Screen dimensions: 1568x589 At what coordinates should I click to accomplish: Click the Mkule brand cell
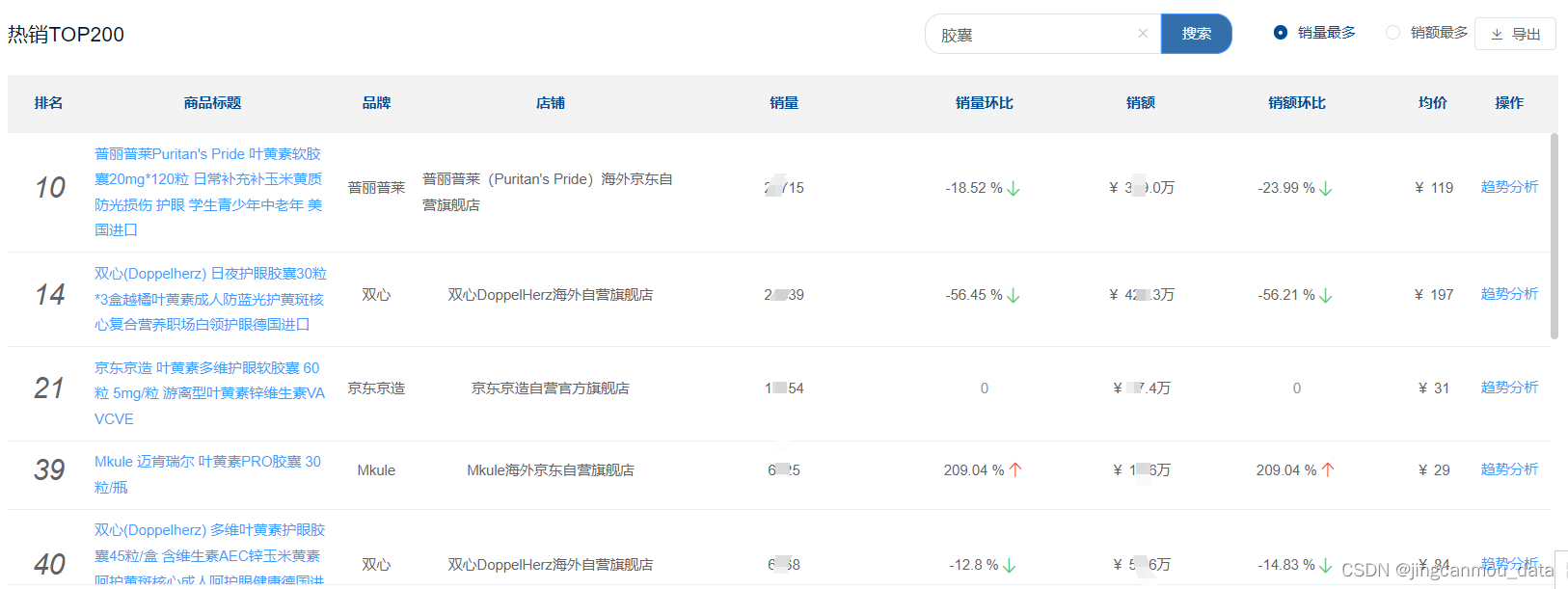376,470
